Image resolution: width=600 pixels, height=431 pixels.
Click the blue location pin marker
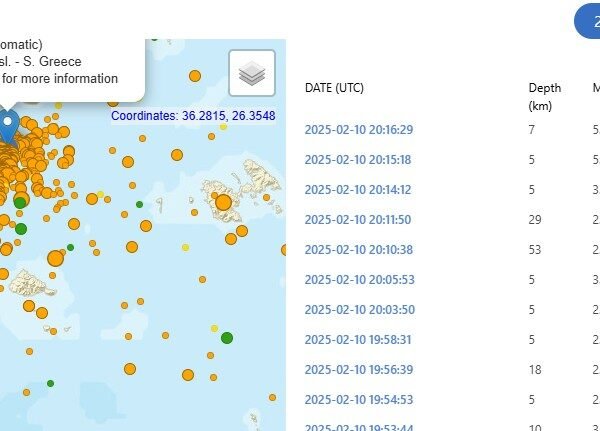[8, 125]
